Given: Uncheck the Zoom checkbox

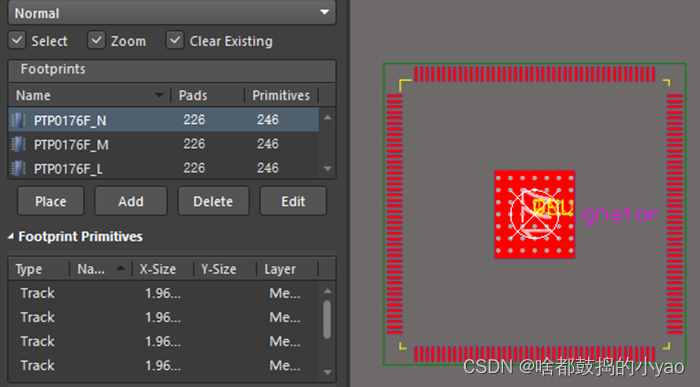Looking at the screenshot, I should (x=96, y=40).
